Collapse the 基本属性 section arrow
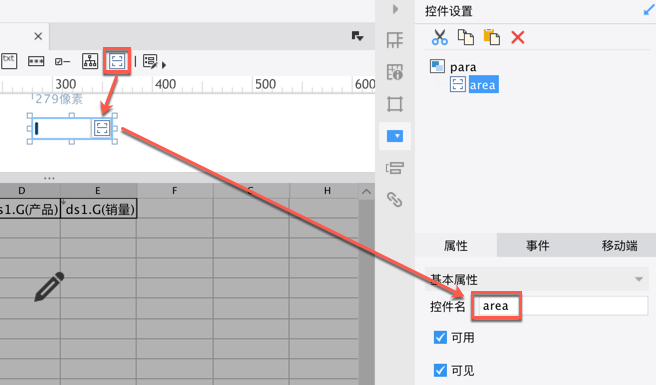Viewport: 656px width, 385px height. (x=639, y=279)
